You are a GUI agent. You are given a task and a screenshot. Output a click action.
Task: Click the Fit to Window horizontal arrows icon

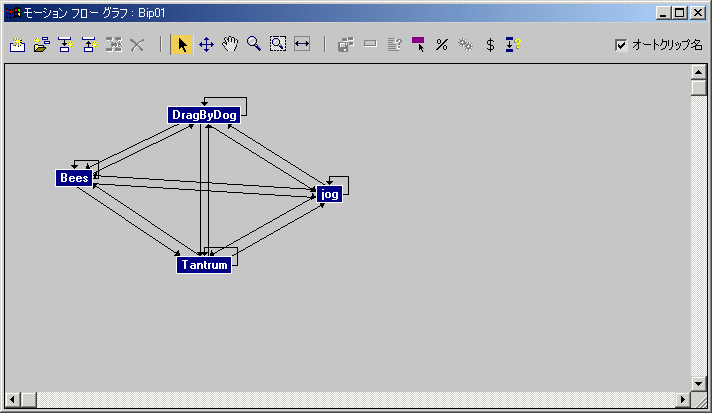point(302,44)
